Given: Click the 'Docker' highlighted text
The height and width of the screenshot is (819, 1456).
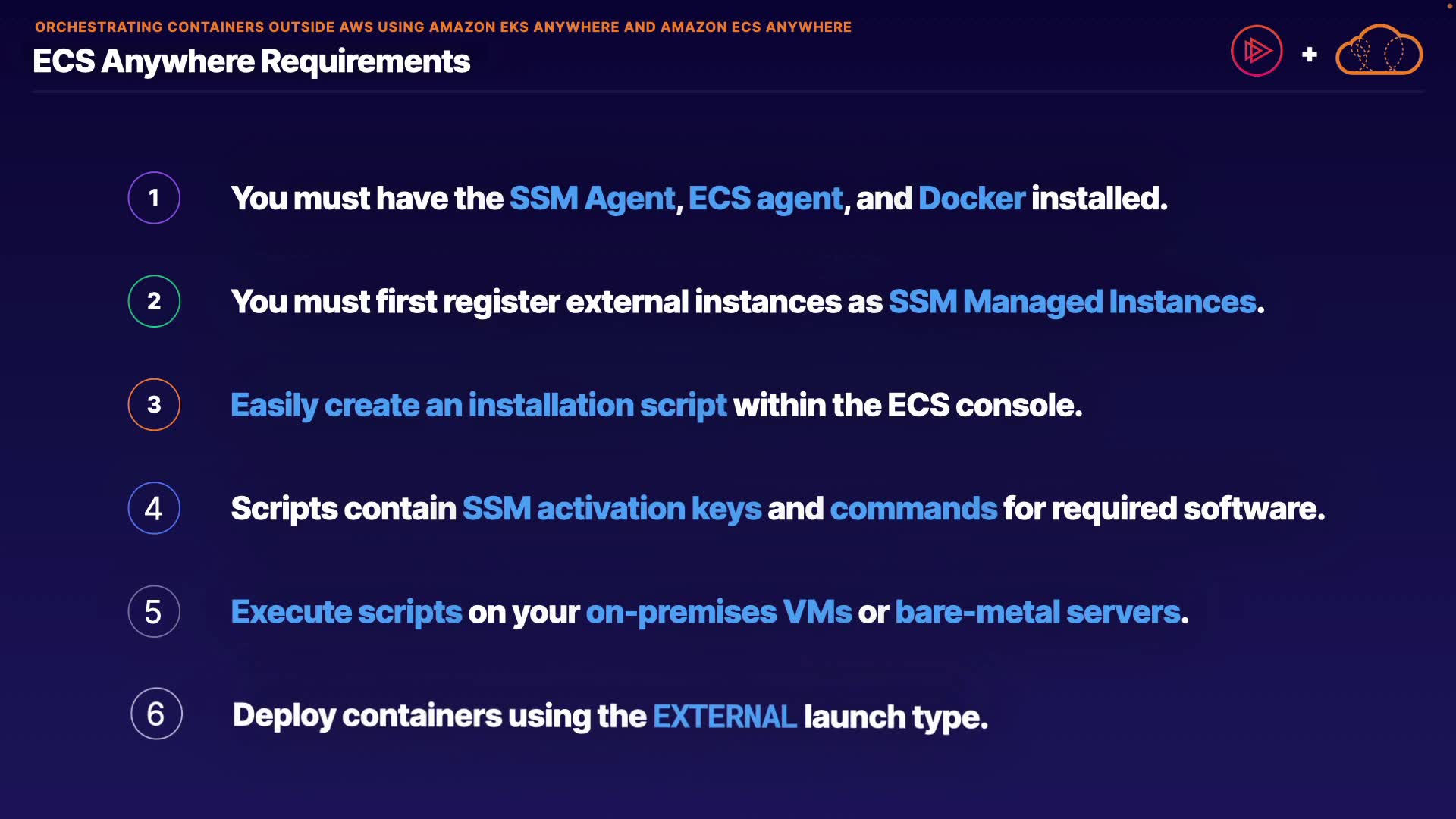Looking at the screenshot, I should [x=971, y=199].
